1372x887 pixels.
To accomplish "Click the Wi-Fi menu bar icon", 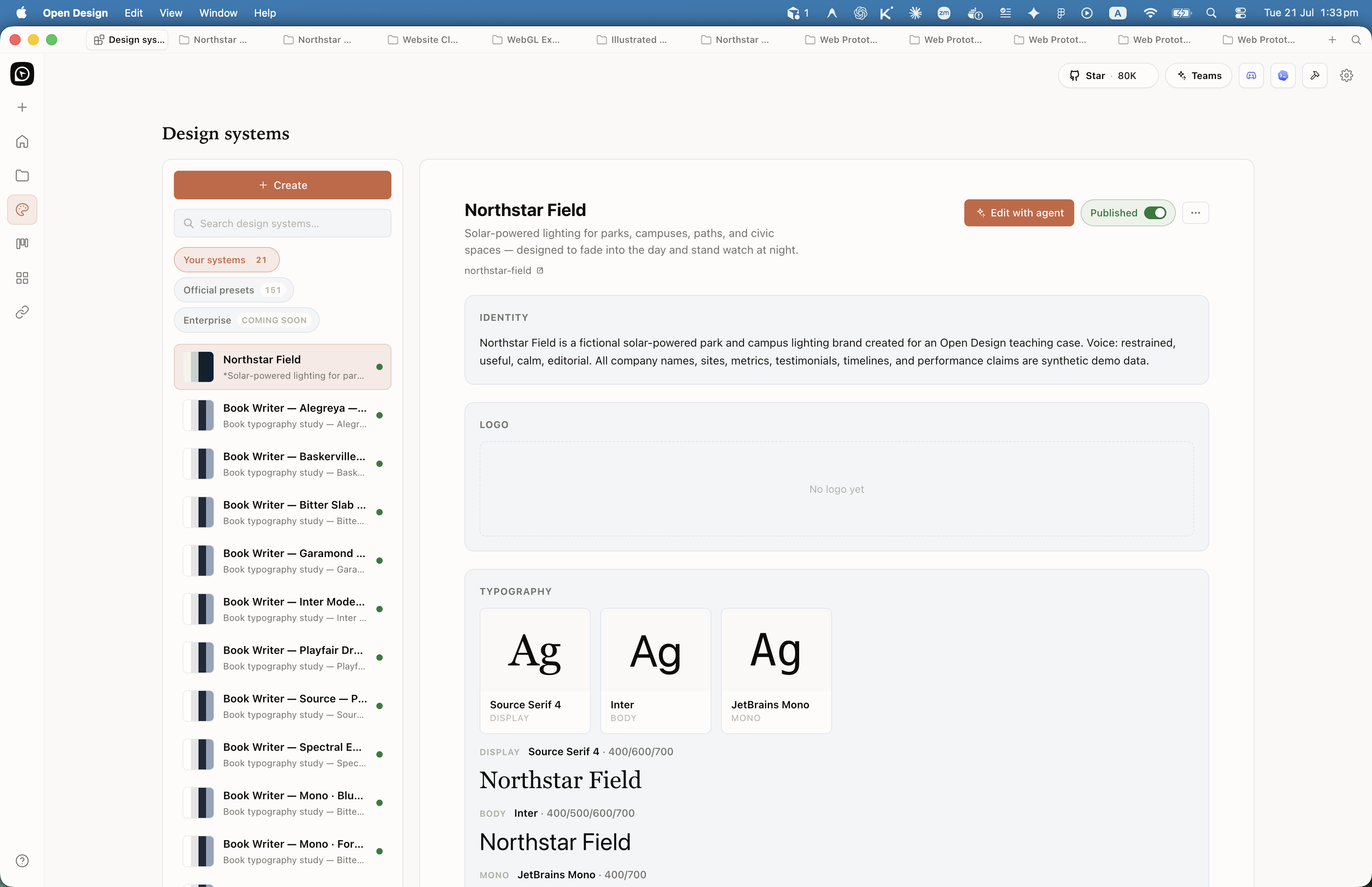I will 1150,13.
